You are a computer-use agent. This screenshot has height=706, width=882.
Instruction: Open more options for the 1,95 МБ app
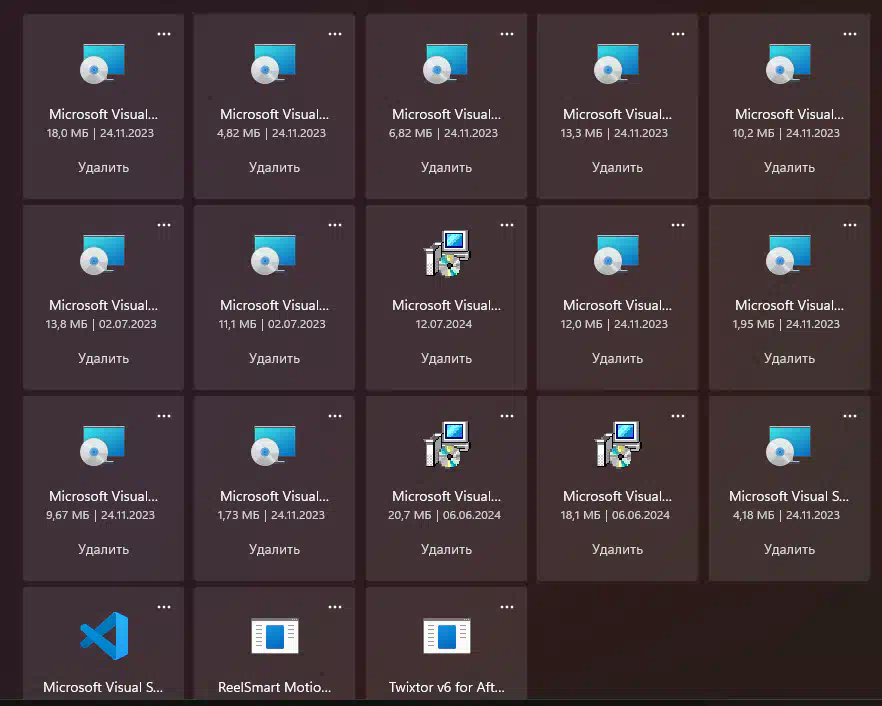pyautogui.click(x=850, y=225)
